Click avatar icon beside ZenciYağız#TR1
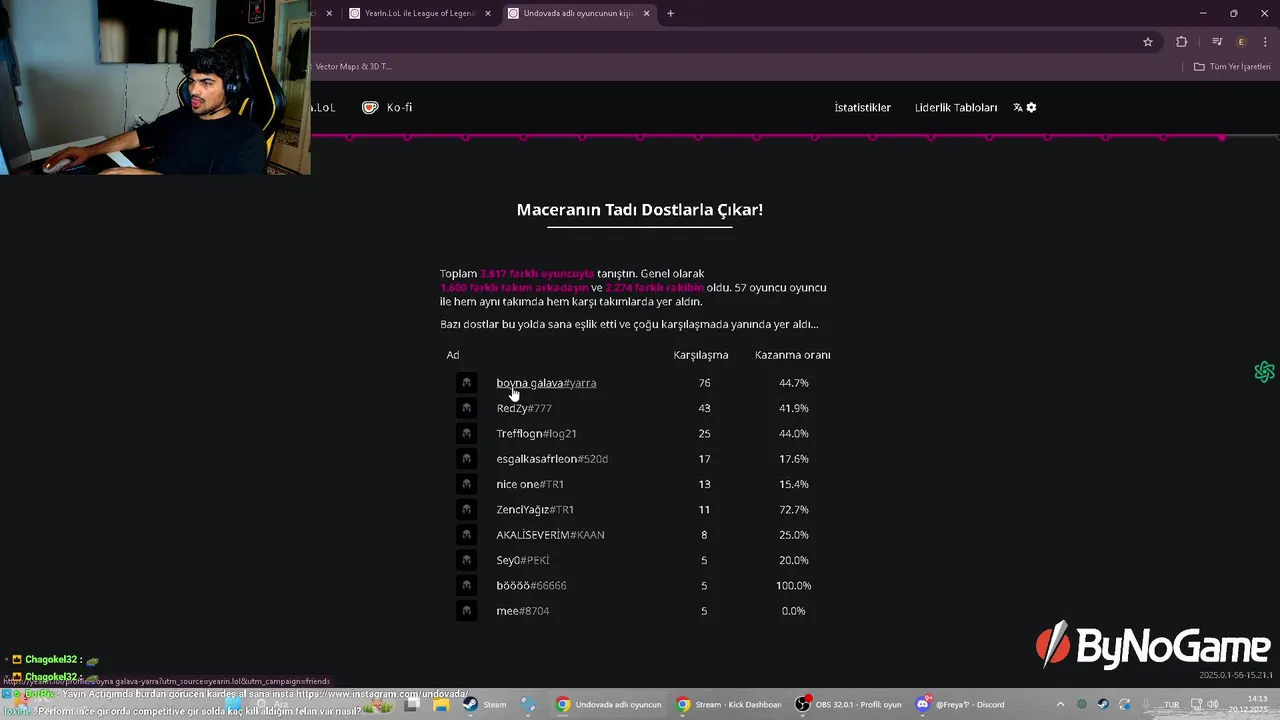The height and width of the screenshot is (720, 1280). [466, 509]
